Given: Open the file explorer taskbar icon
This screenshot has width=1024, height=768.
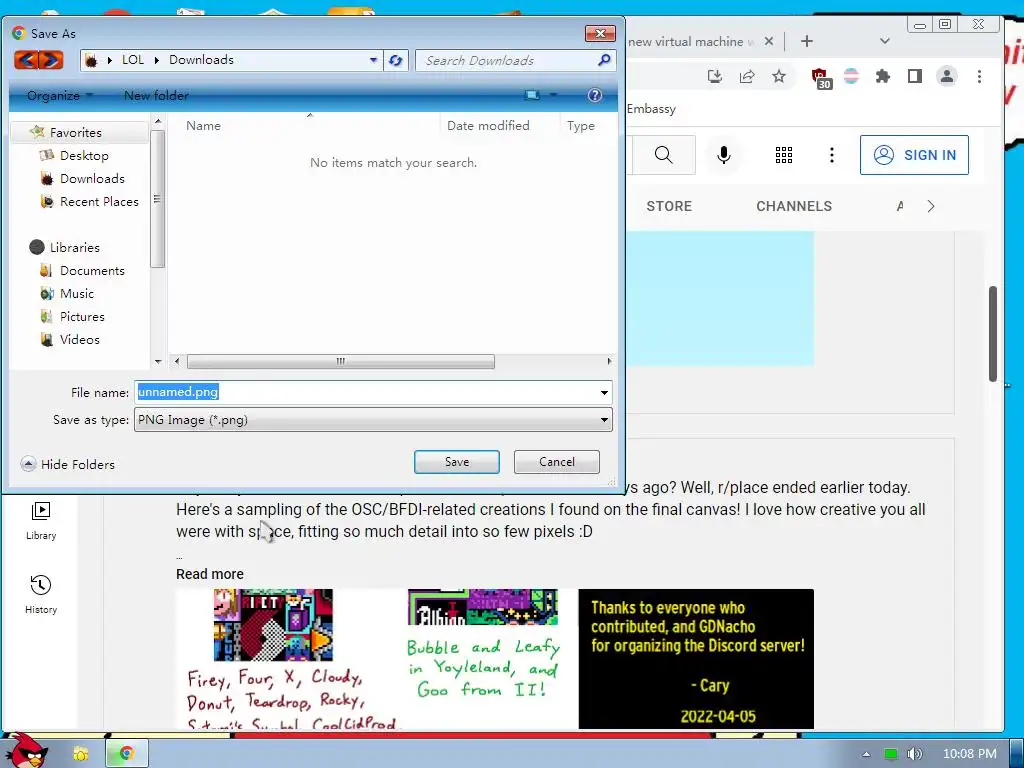Looking at the screenshot, I should click(81, 754).
